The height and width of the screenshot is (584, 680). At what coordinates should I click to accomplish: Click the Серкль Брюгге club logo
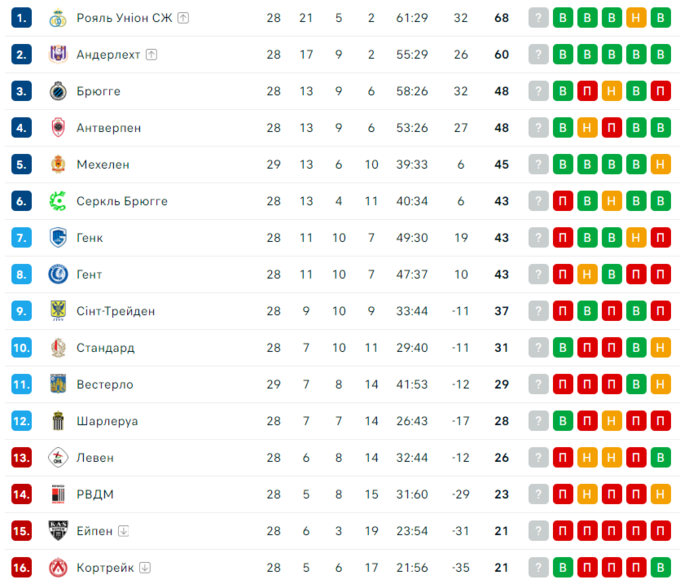tap(58, 201)
